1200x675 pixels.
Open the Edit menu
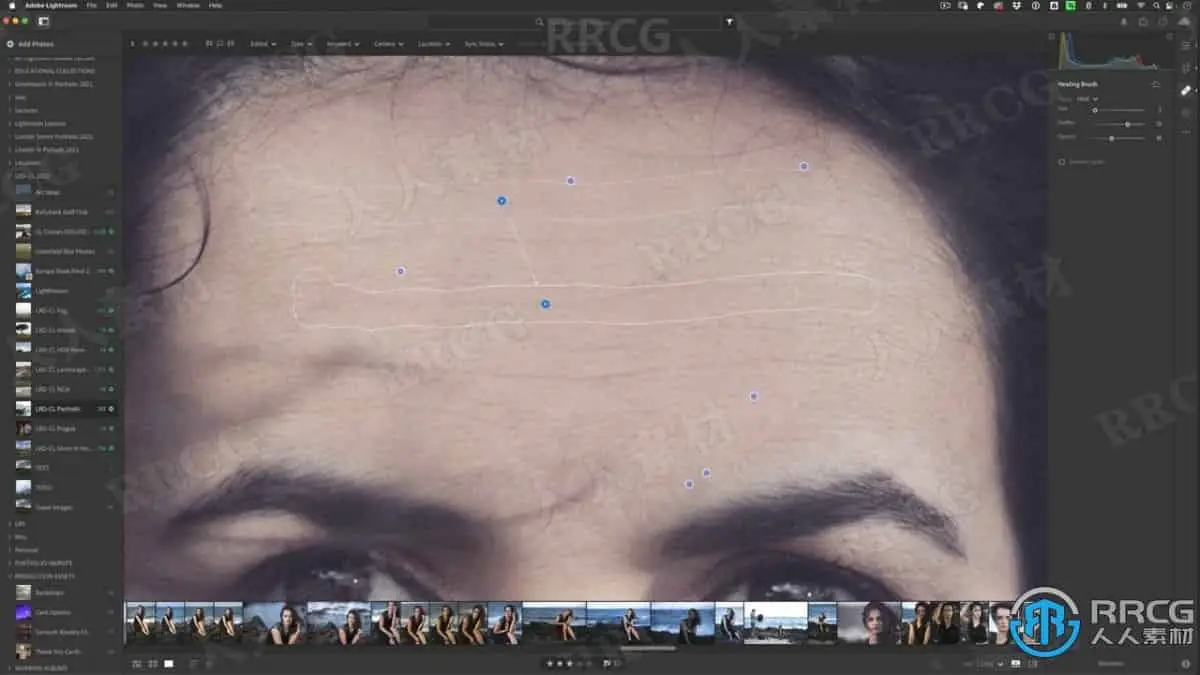[111, 5]
